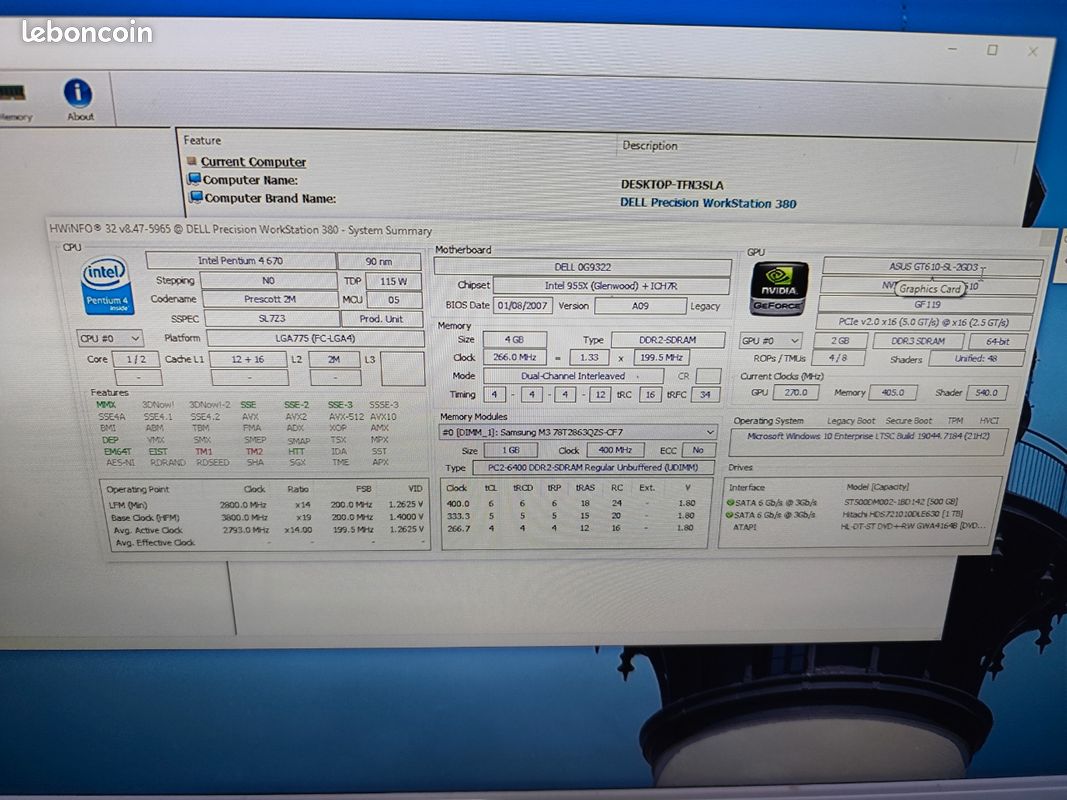The width and height of the screenshot is (1067, 800).
Task: Click the ECC No field
Action: tap(697, 450)
